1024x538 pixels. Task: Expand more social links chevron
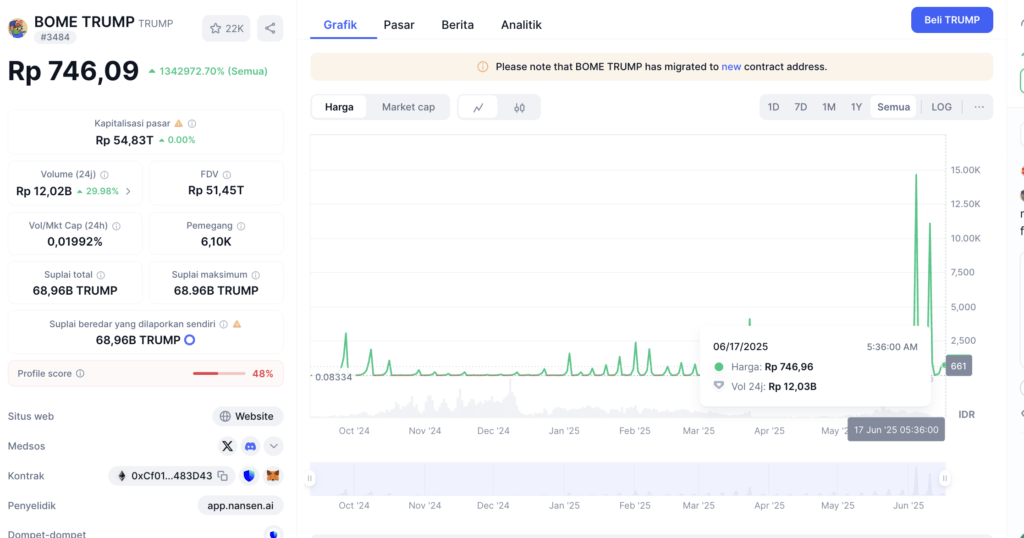coord(274,447)
